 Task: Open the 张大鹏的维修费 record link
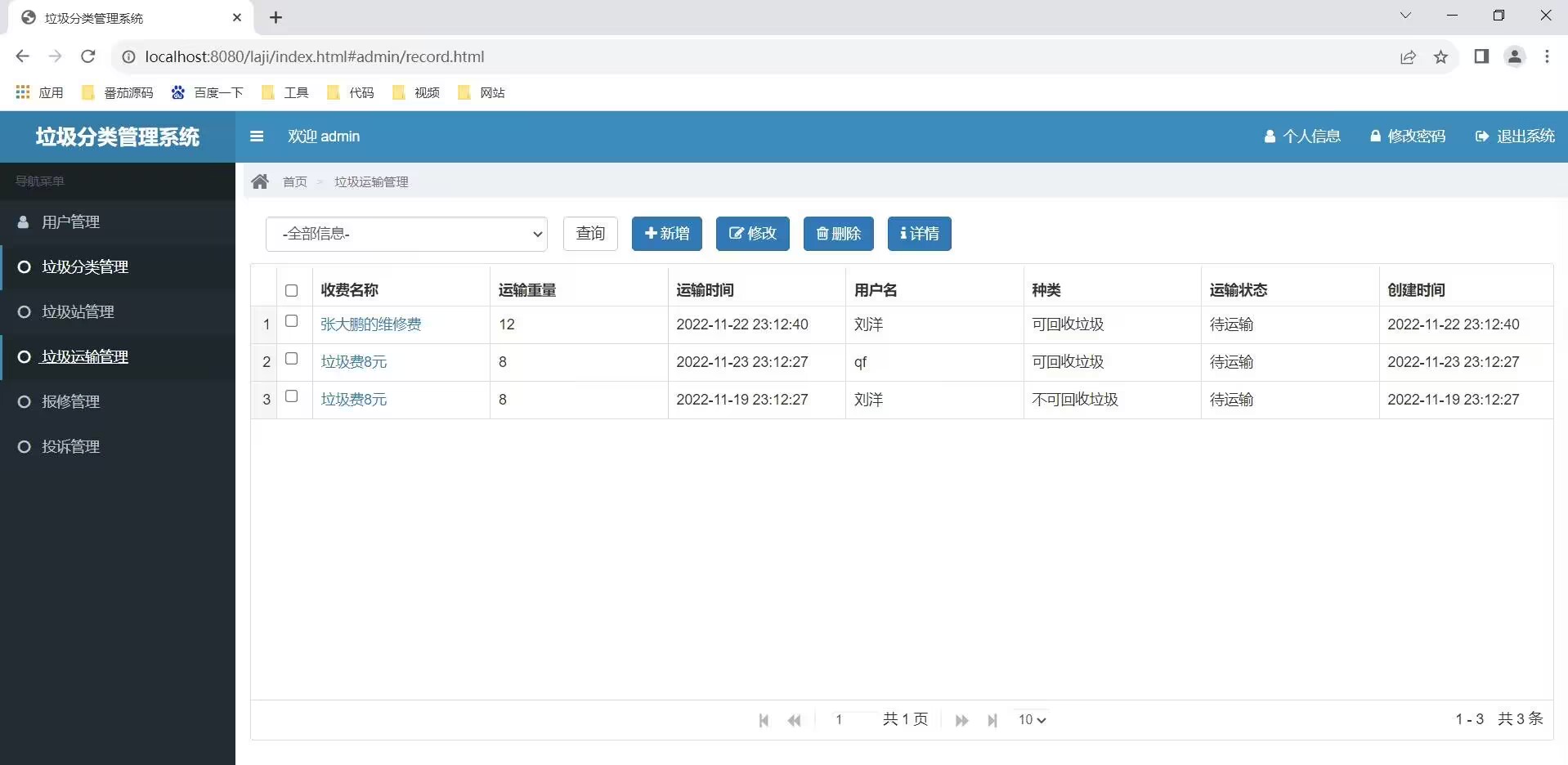[x=371, y=324]
